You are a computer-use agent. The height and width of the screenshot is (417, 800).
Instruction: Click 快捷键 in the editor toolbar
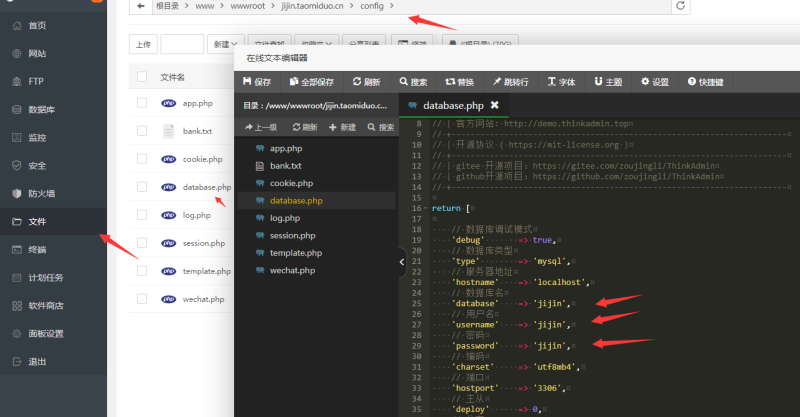(705, 82)
